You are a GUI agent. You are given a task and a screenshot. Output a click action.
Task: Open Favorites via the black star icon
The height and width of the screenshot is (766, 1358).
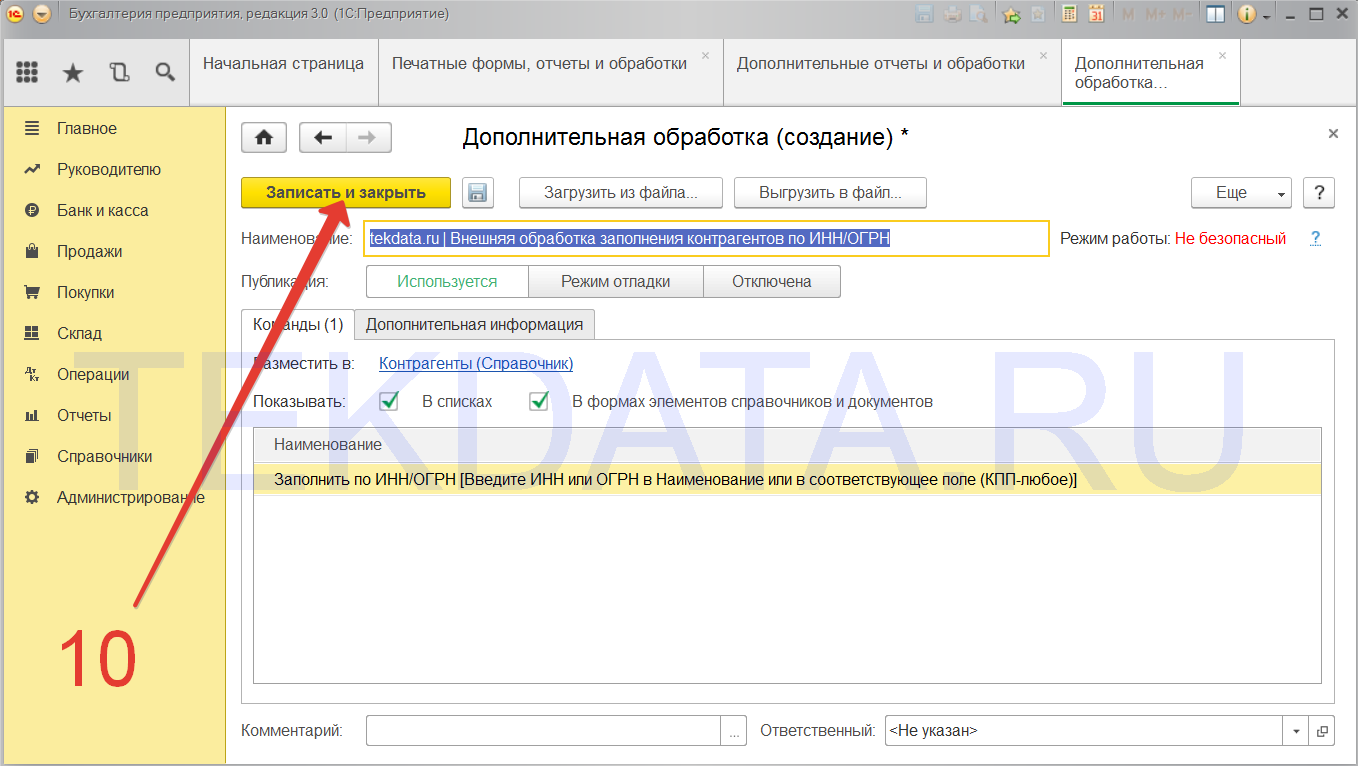(73, 72)
